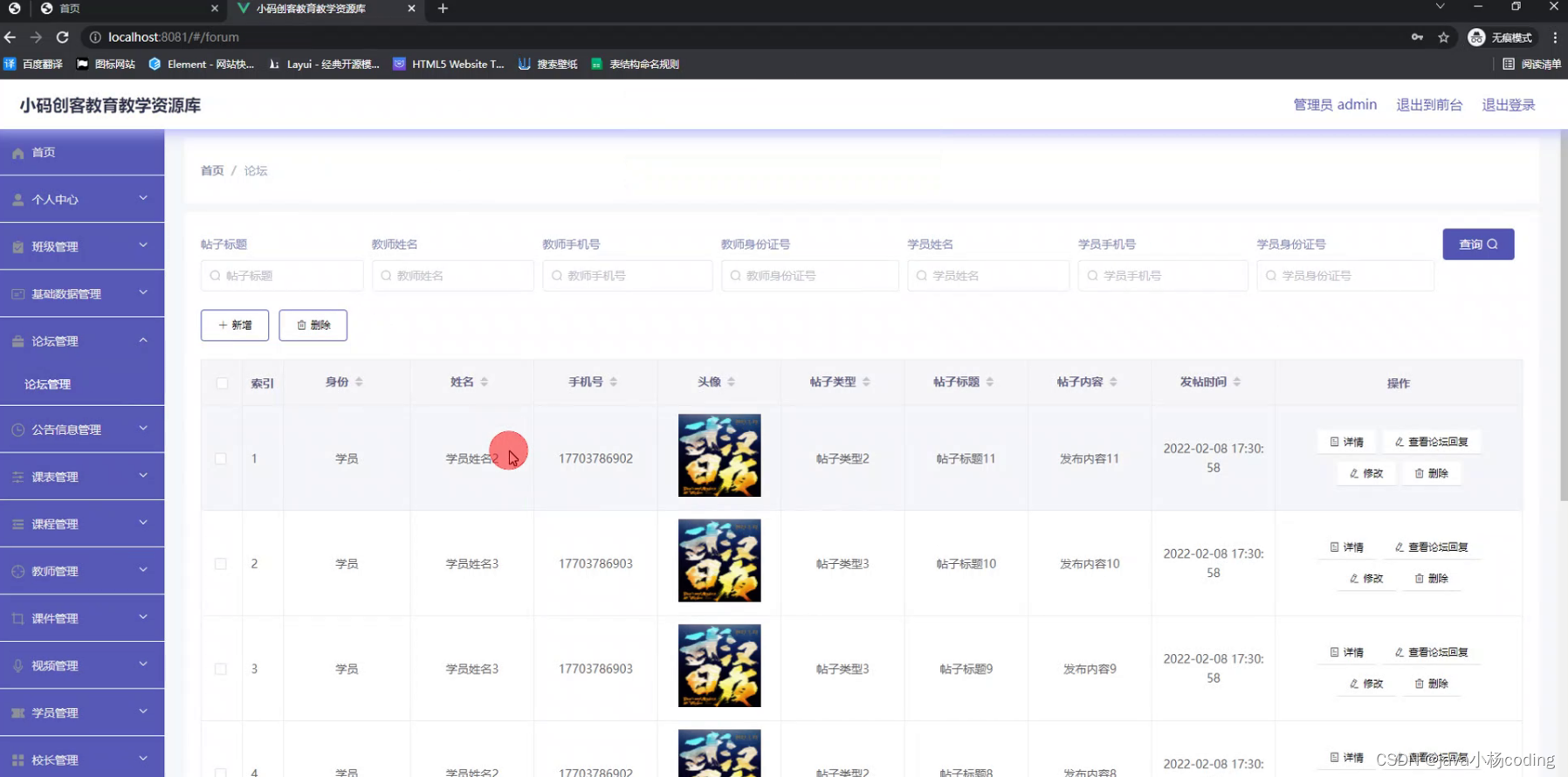
Task: Sort the table by 身份 column arrows
Action: point(359,382)
